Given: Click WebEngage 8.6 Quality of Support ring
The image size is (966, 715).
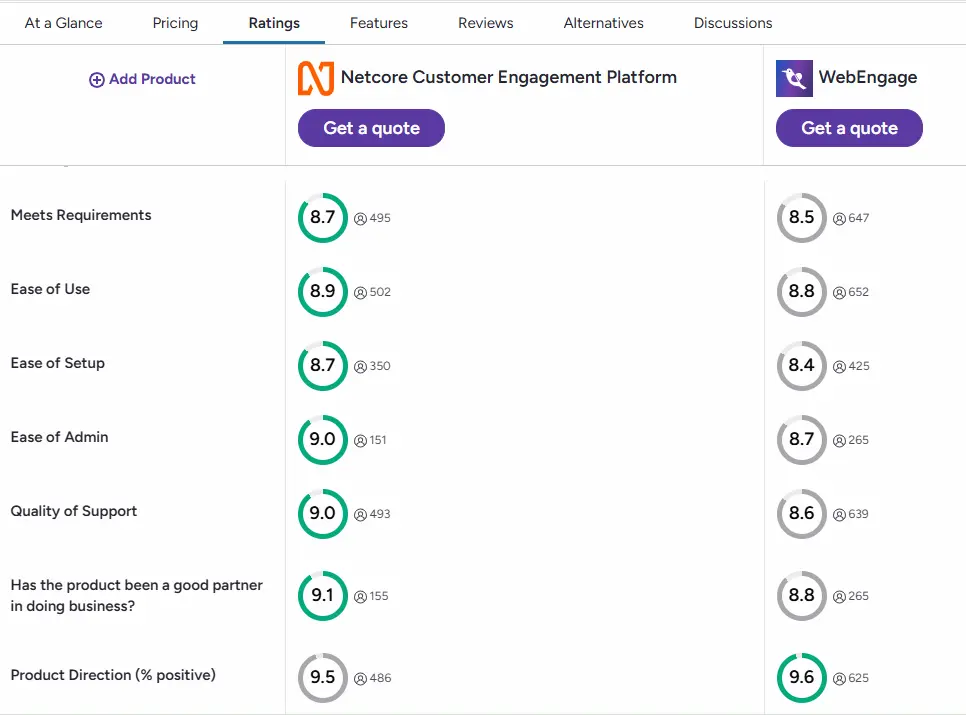Looking at the screenshot, I should tap(802, 513).
